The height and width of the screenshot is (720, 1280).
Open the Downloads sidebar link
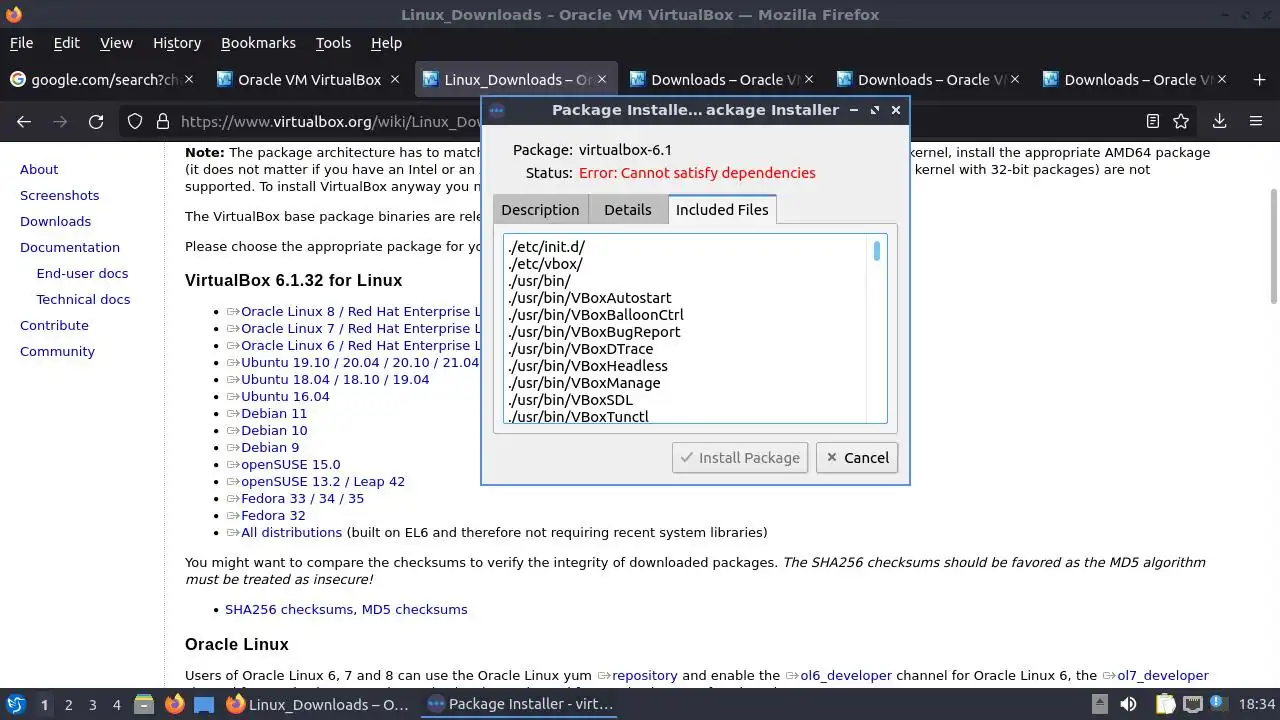tap(55, 221)
